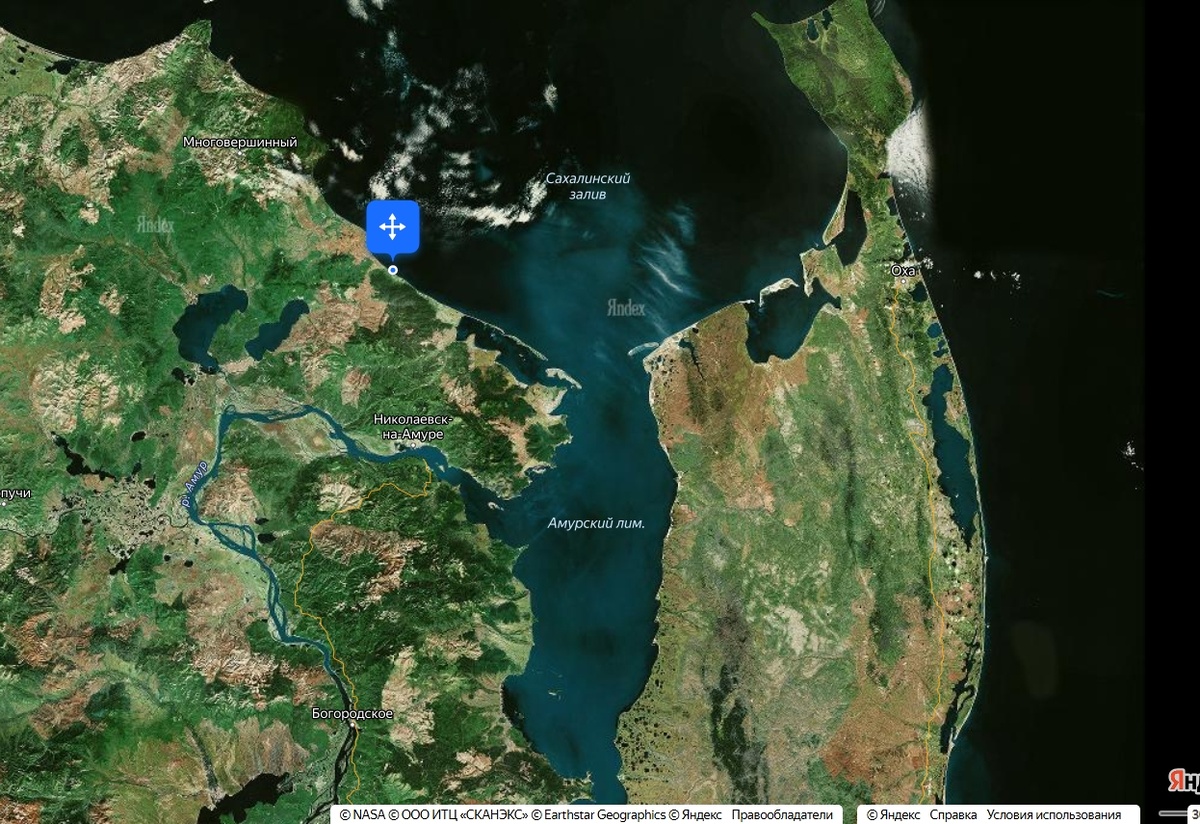Open the Условия использования link
This screenshot has height=824, width=1200.
[1054, 815]
